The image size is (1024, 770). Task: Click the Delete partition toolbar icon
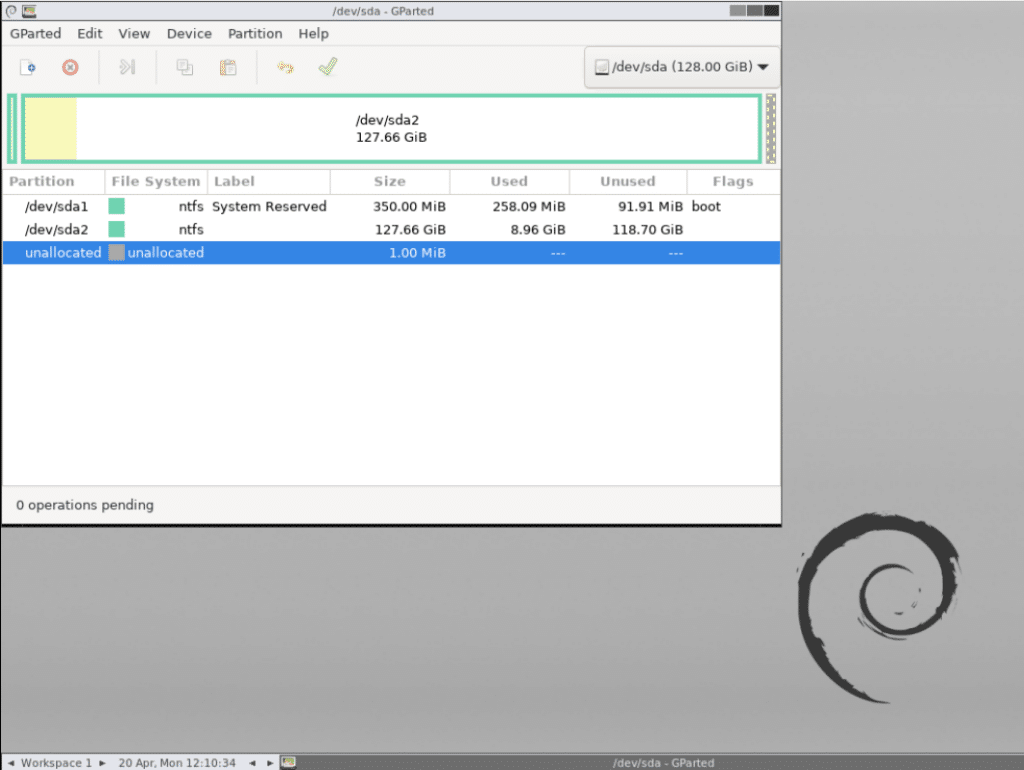pyautogui.click(x=70, y=68)
